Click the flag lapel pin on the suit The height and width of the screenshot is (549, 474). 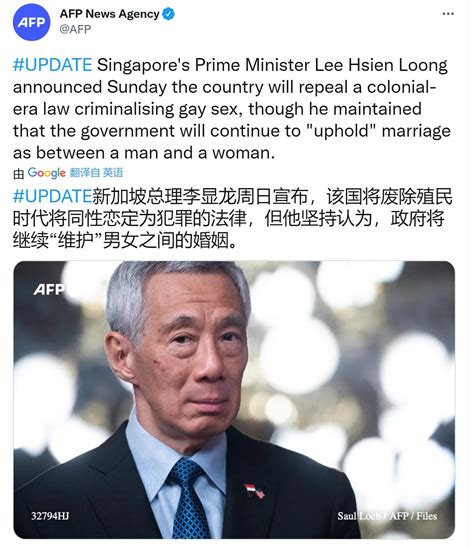(x=254, y=491)
